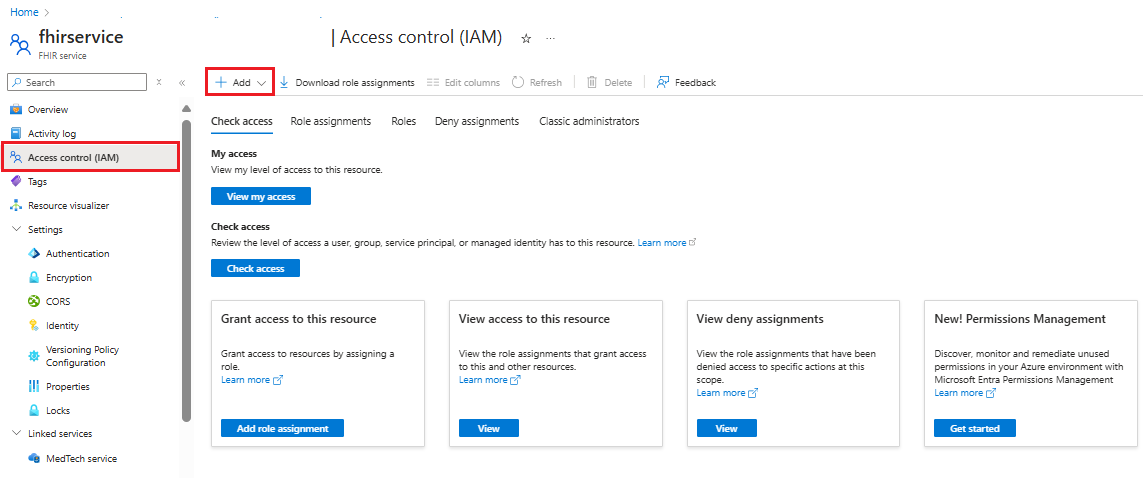The height and width of the screenshot is (478, 1143).
Task: Click the Delete trash can icon
Action: pyautogui.click(x=593, y=82)
